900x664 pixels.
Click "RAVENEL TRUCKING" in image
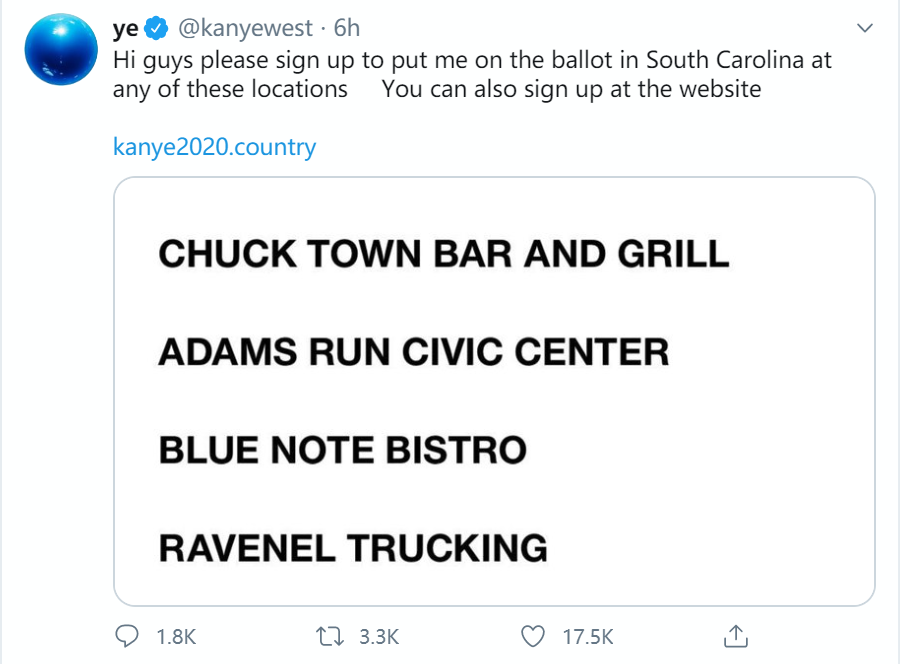(x=353, y=548)
